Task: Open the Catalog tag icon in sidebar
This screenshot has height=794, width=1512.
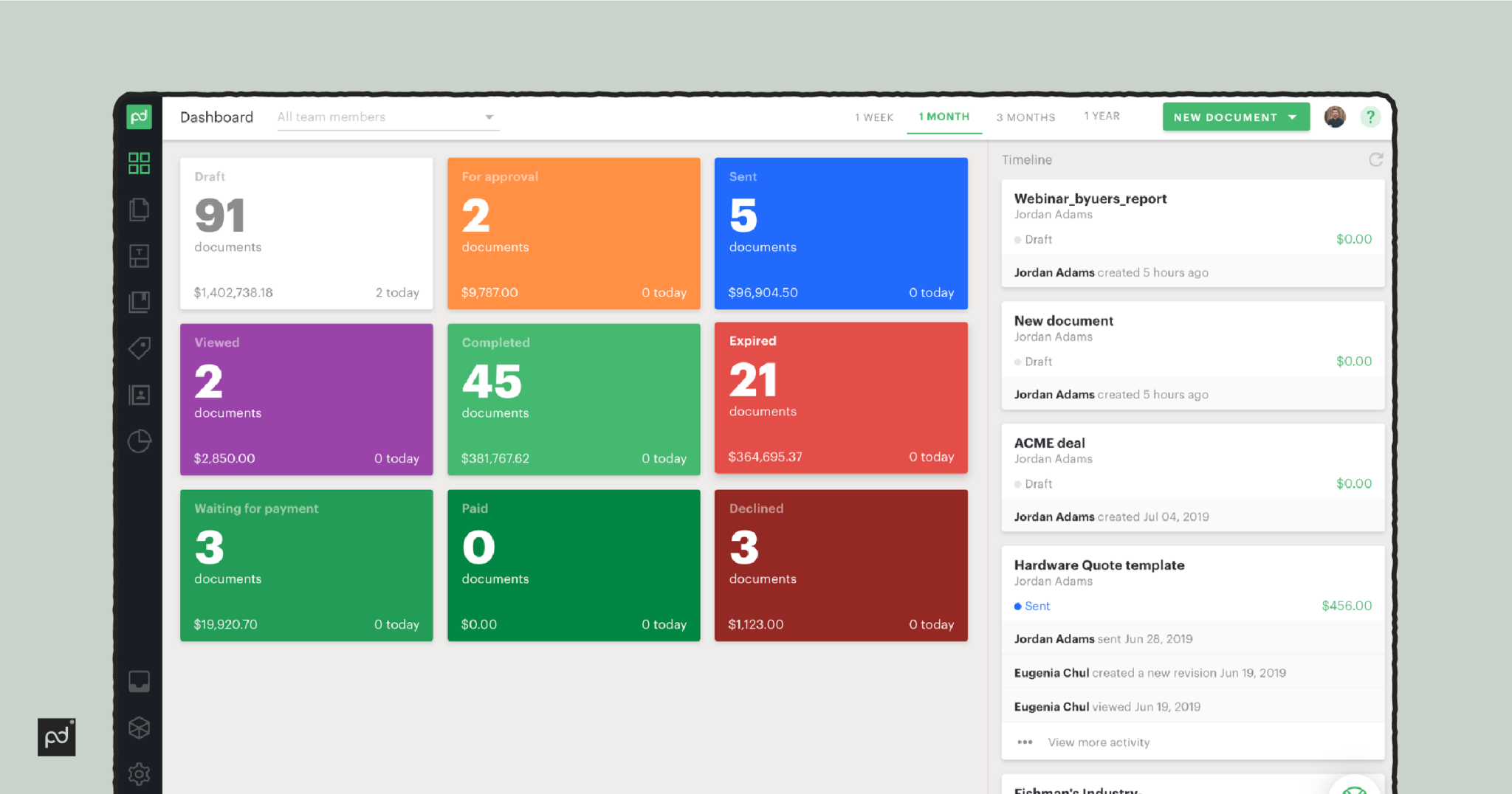Action: pyautogui.click(x=139, y=348)
